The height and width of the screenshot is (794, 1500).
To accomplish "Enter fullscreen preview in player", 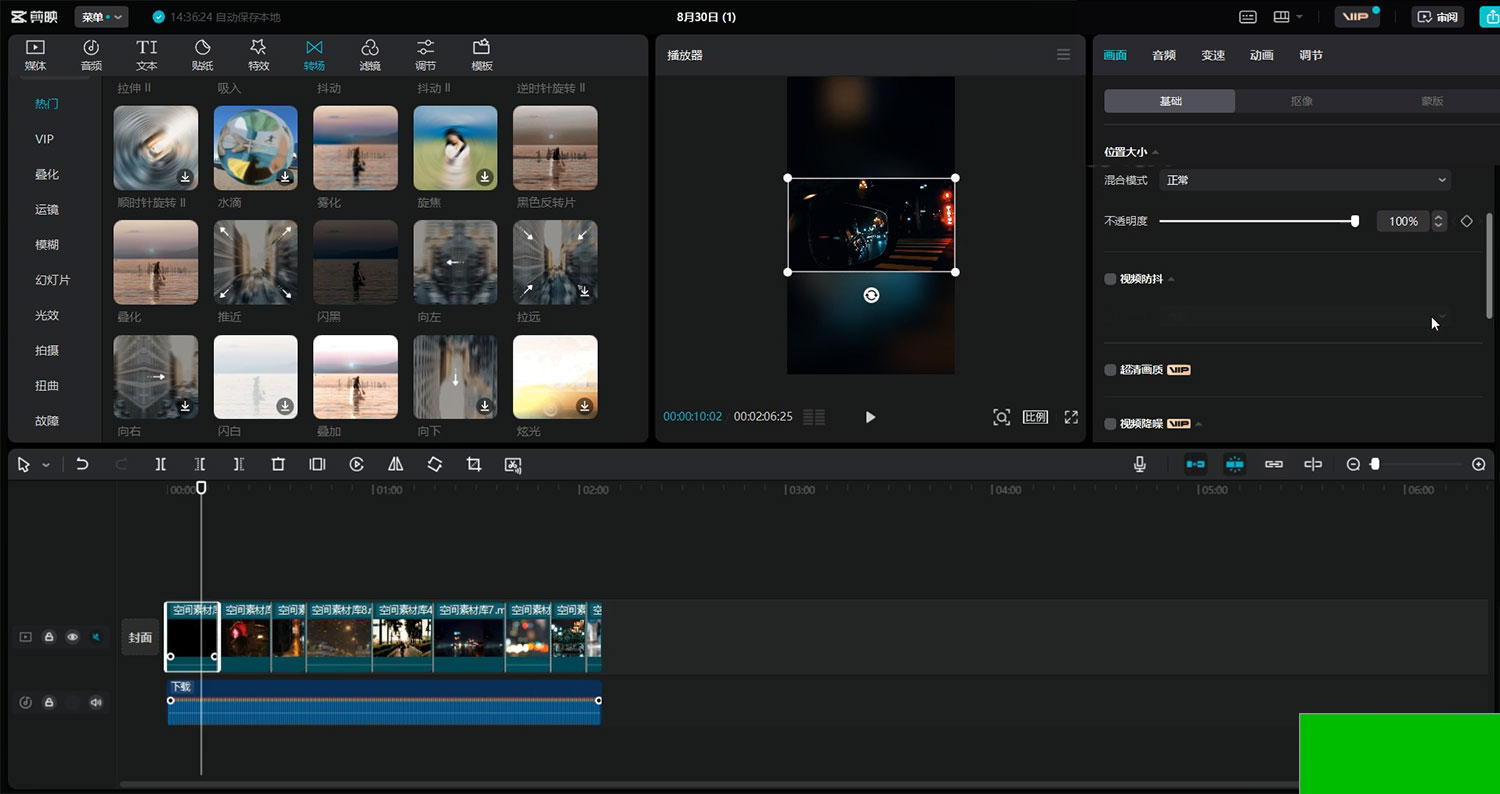I will [1071, 417].
